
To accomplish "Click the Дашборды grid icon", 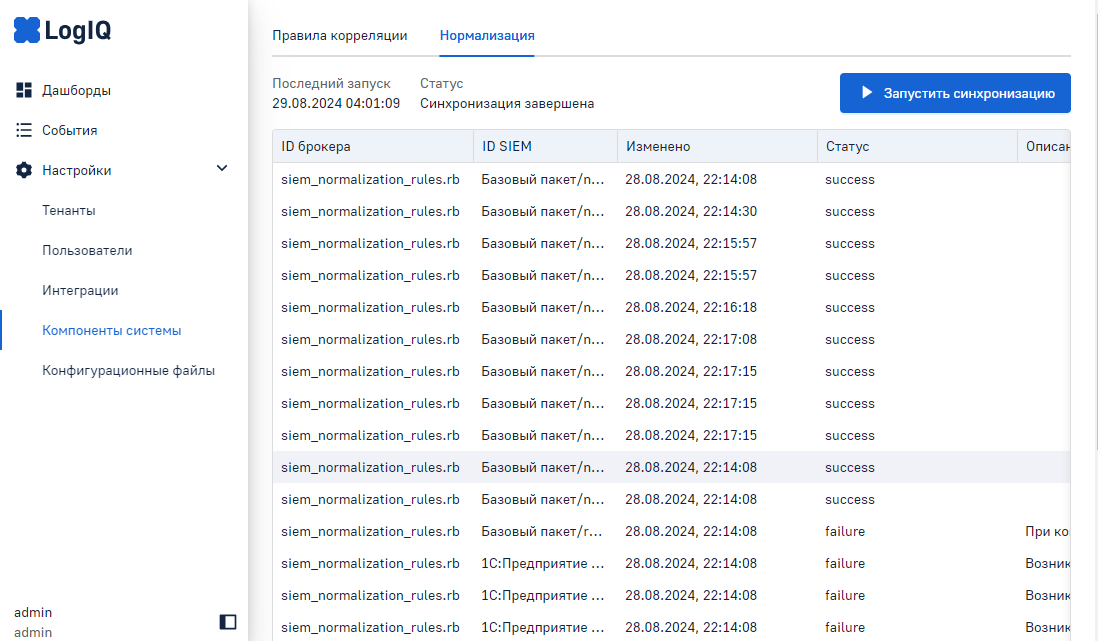I will point(25,90).
